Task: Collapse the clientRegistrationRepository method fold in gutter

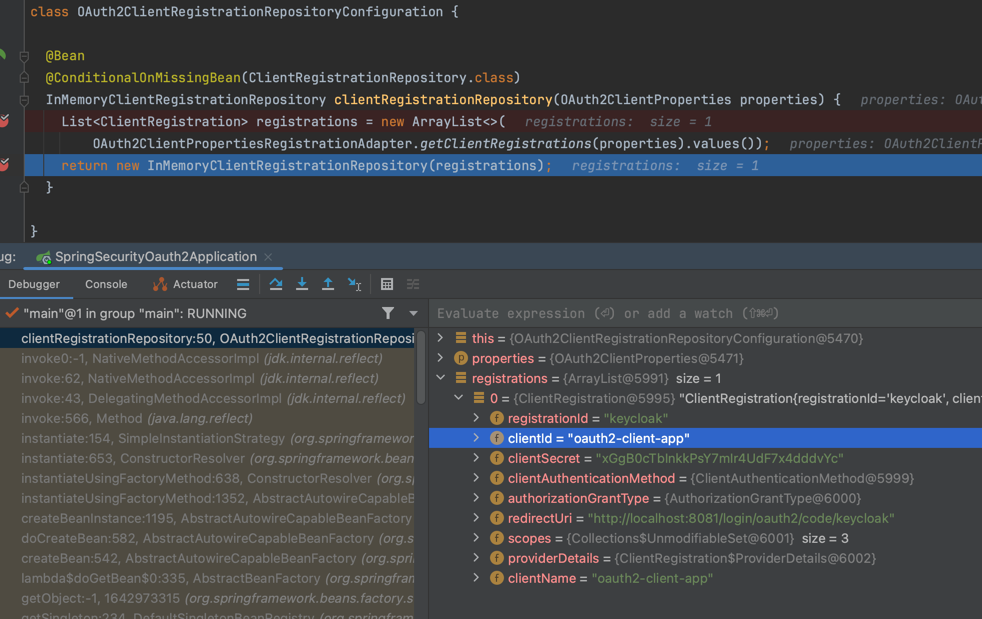Action: click(x=24, y=99)
